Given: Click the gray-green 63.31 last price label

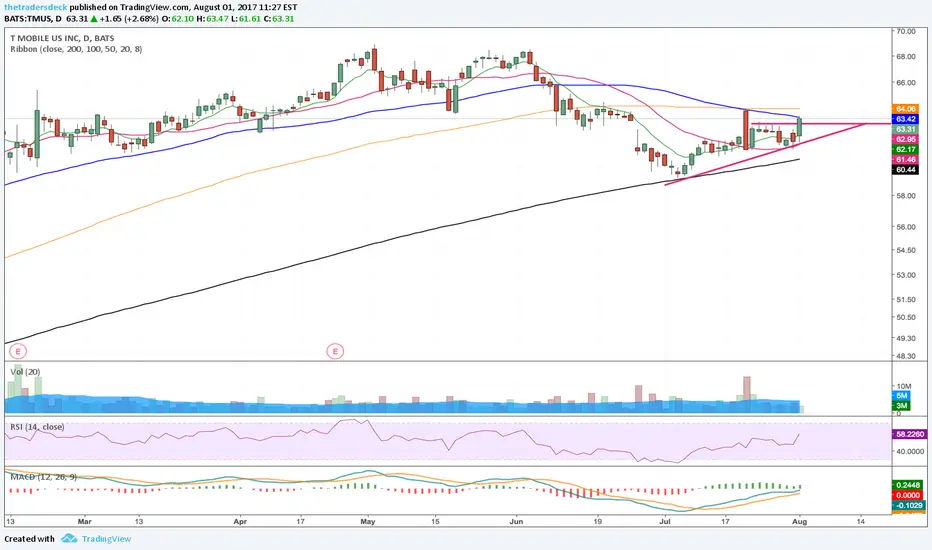Looking at the screenshot, I should tap(905, 129).
